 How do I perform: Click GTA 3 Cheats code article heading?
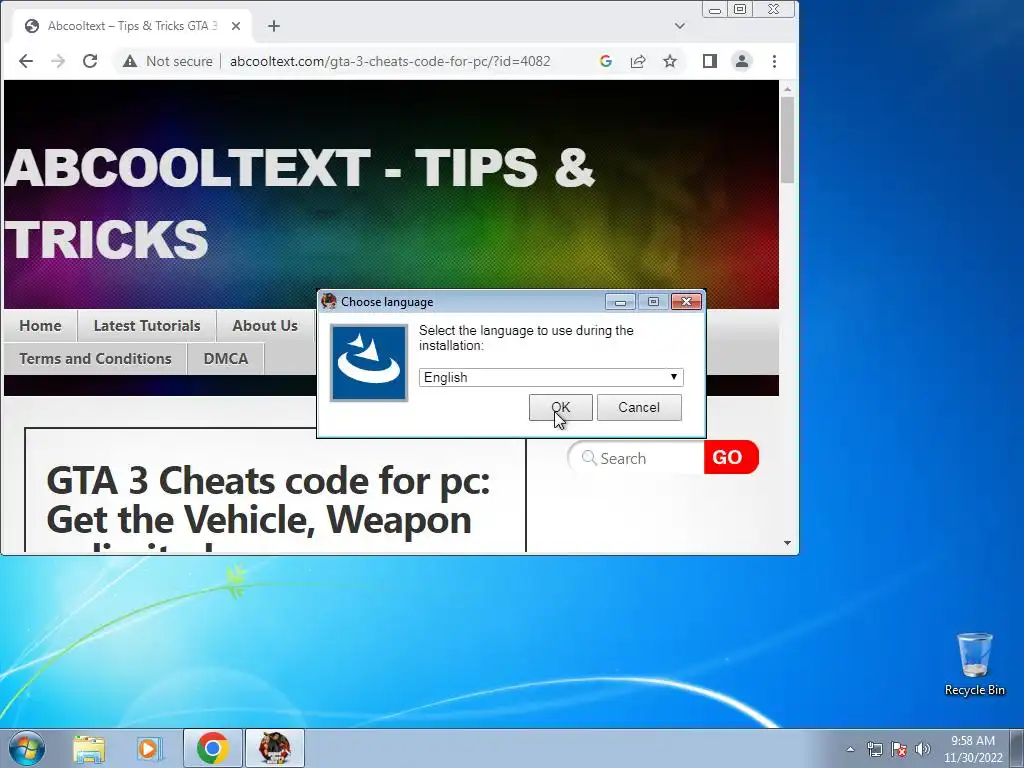(268, 509)
